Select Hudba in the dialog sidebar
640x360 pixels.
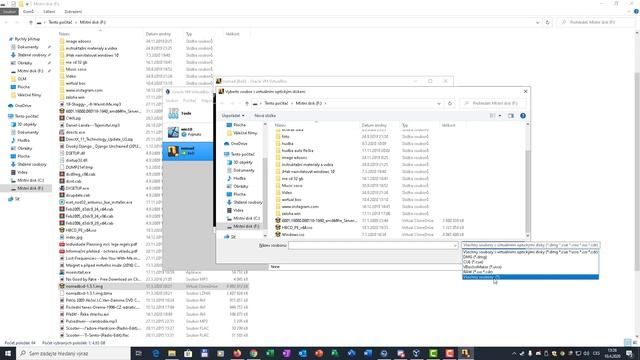tap(239, 178)
